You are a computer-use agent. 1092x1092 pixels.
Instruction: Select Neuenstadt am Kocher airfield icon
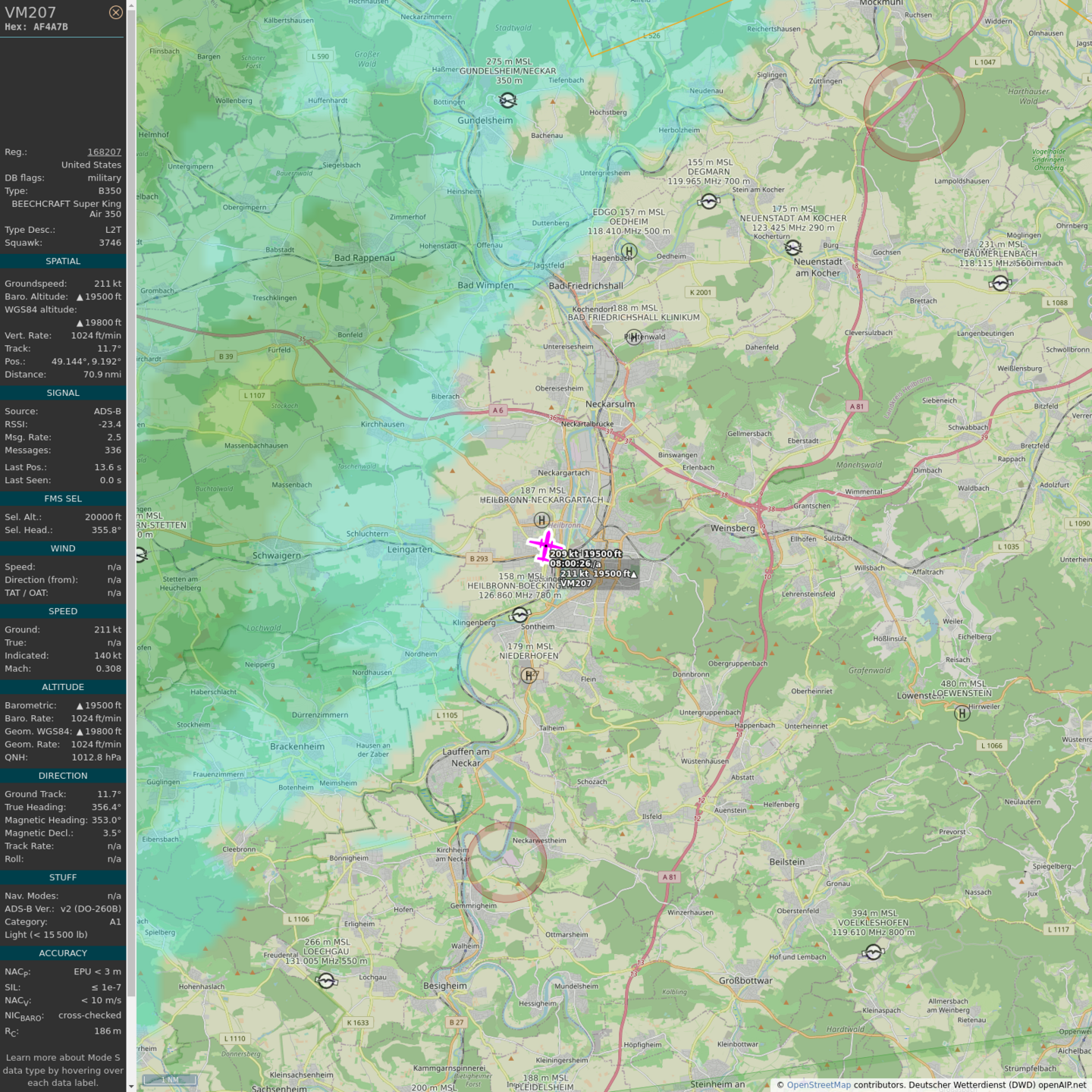[x=793, y=248]
